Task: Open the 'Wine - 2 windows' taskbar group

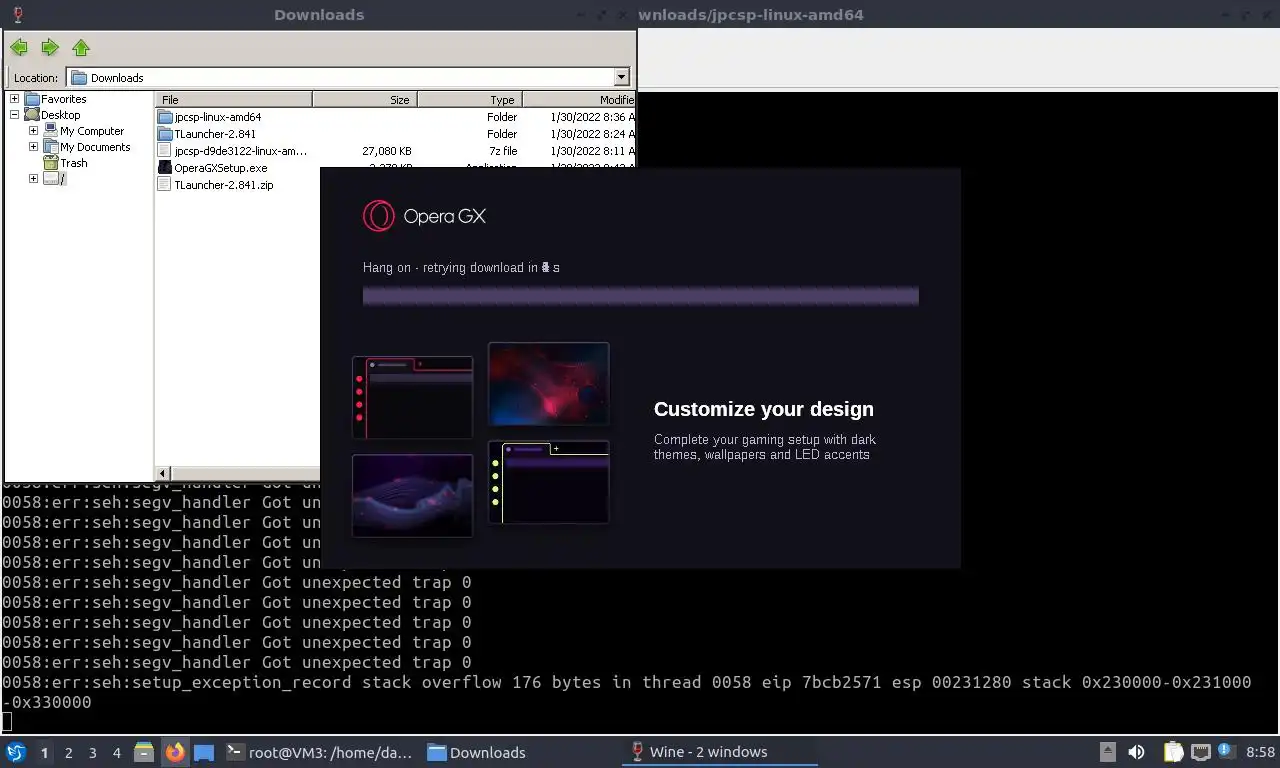Action: (719, 752)
